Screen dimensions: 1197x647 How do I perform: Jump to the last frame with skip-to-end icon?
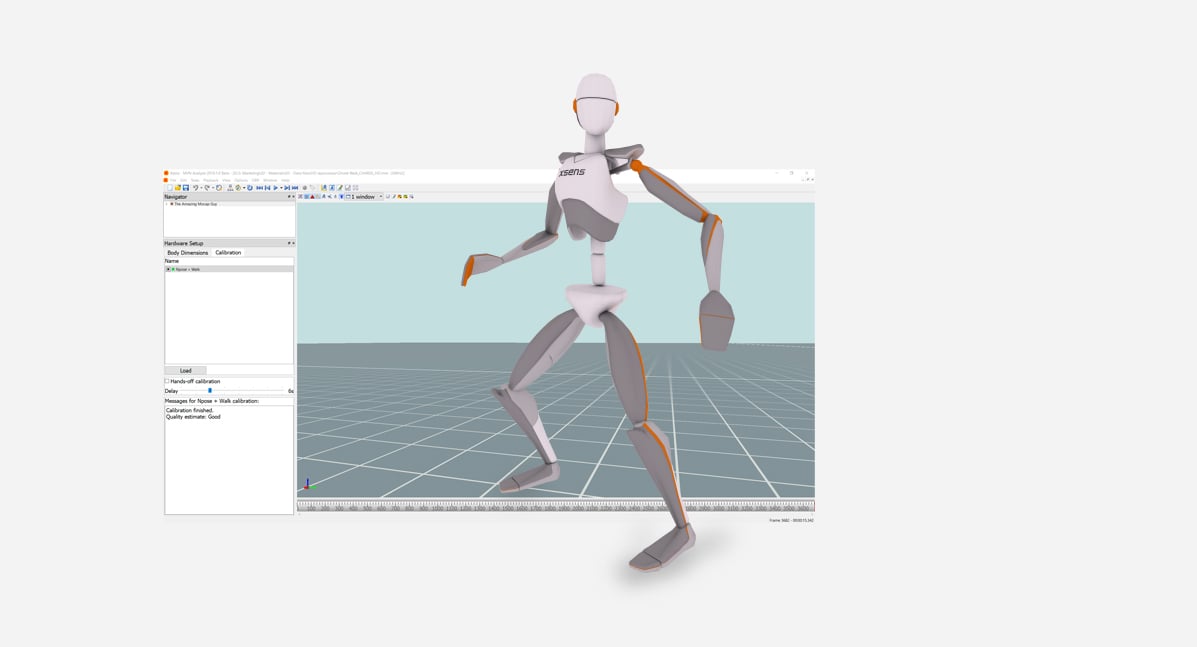pos(293,188)
